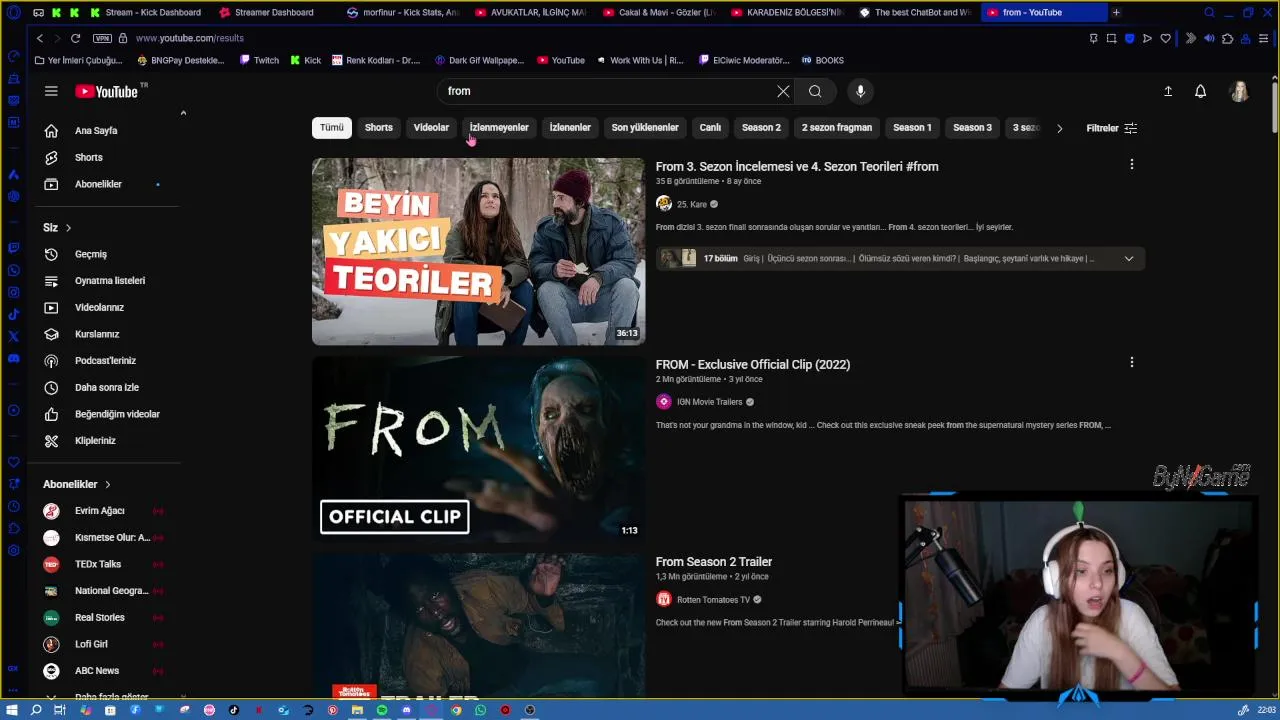The width and height of the screenshot is (1280, 720).
Task: Clear the search box with the X
Action: pyautogui.click(x=783, y=91)
